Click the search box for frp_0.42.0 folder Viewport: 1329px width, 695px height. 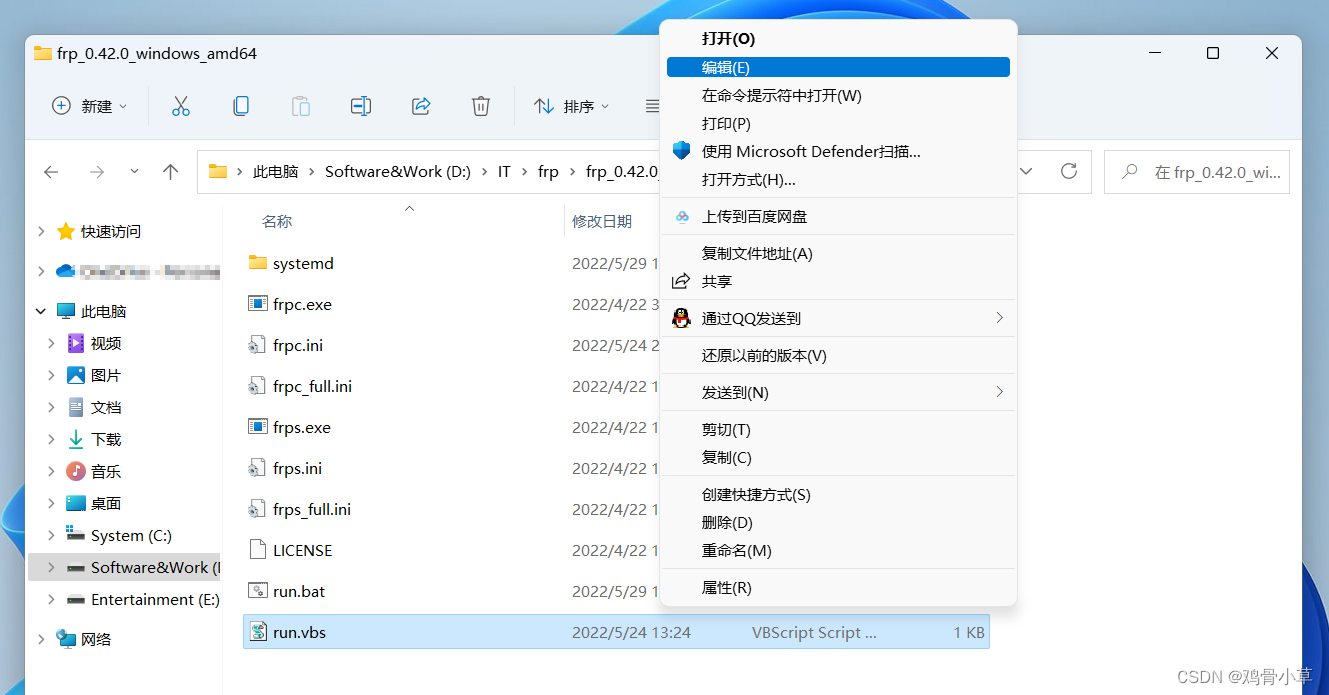[x=1197, y=172]
